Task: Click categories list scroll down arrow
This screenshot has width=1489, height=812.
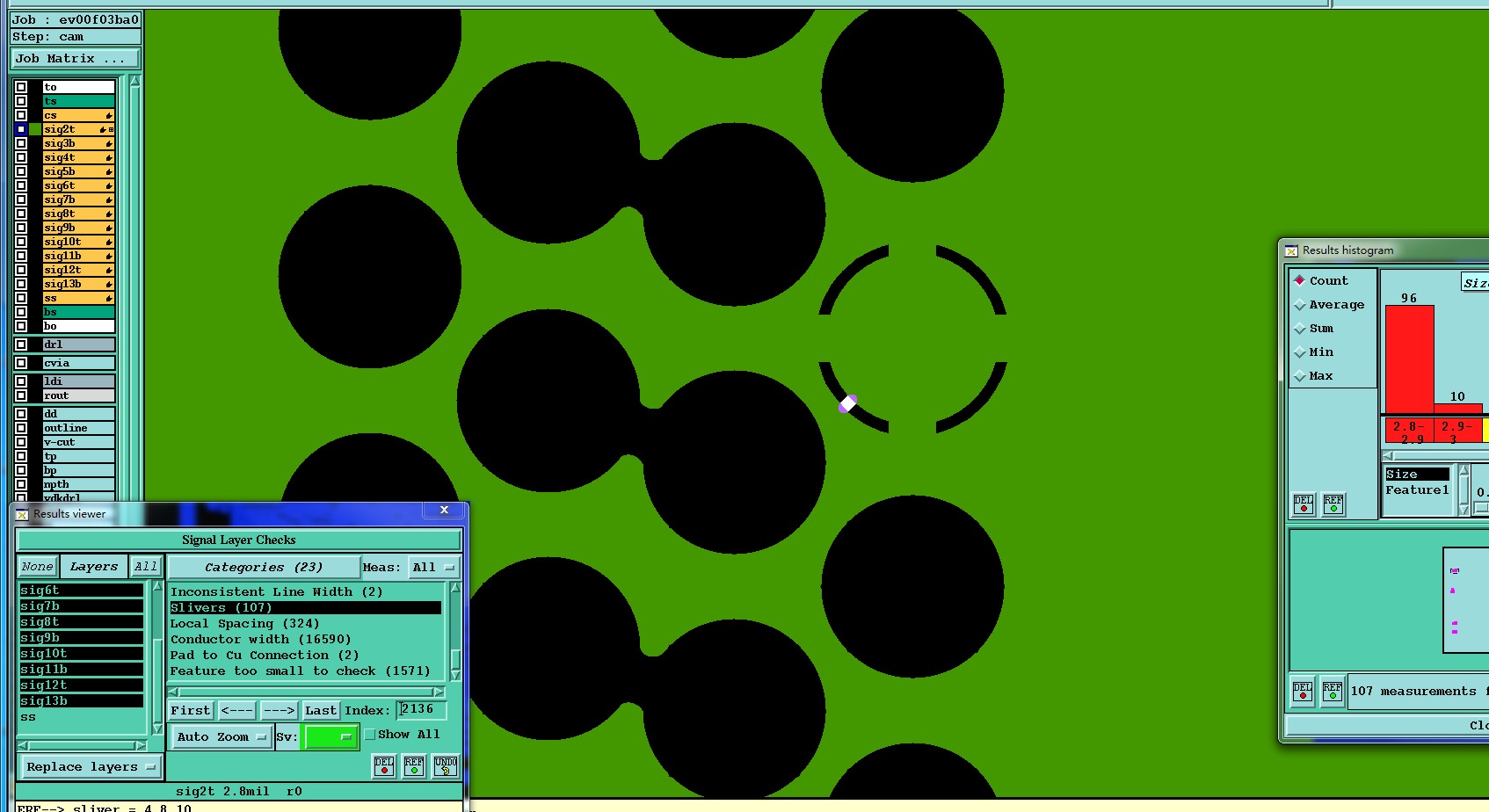Action: [x=455, y=675]
